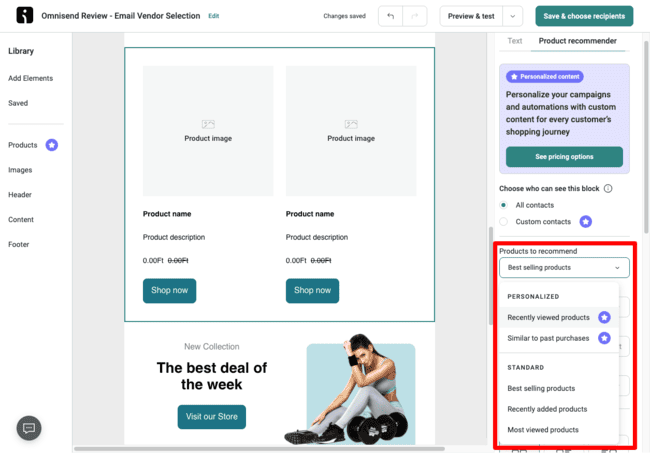
Task: Click the Edit link beside campaign title
Action: click(213, 16)
